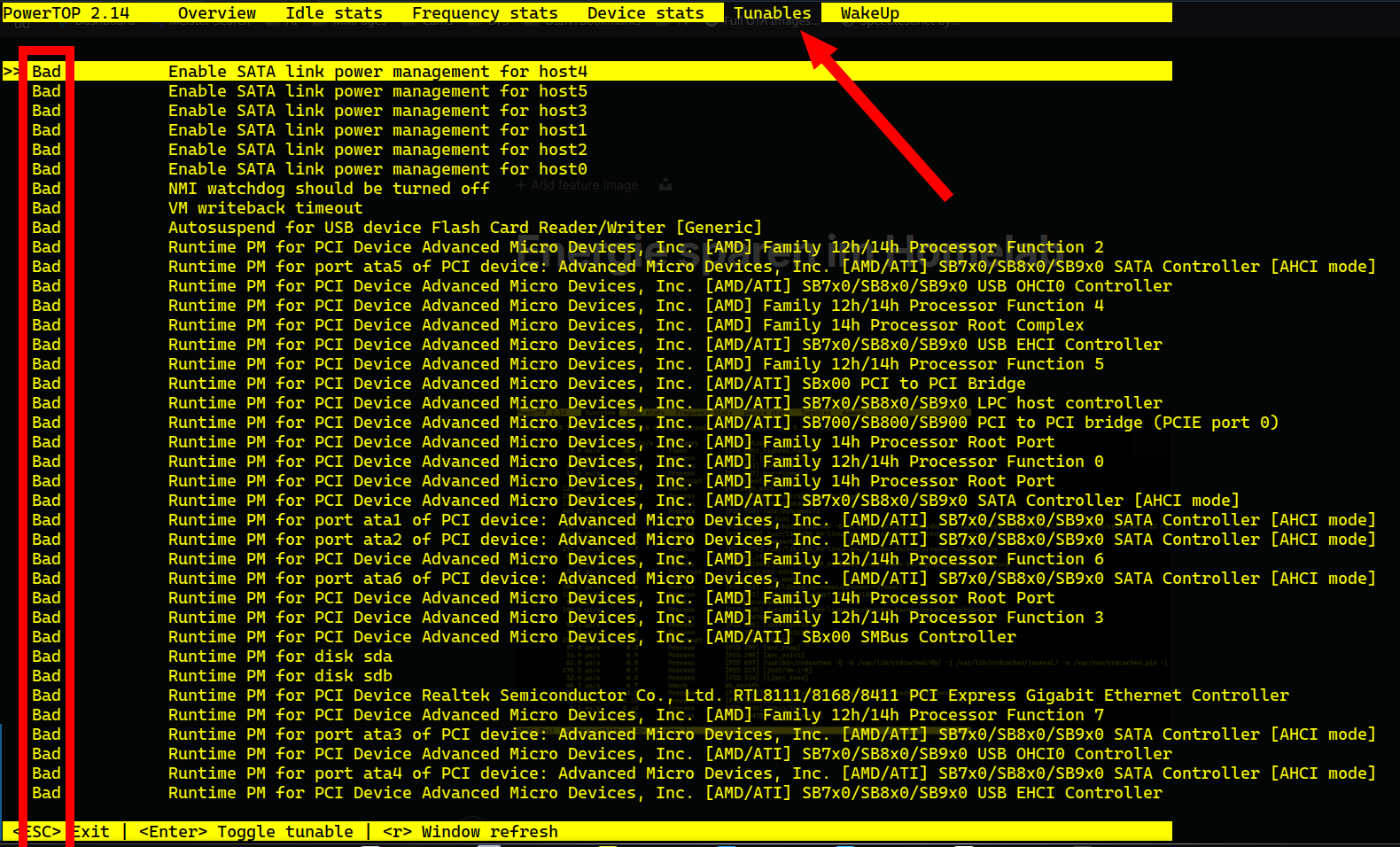
Task: Open the WakeUp tab
Action: click(x=869, y=13)
